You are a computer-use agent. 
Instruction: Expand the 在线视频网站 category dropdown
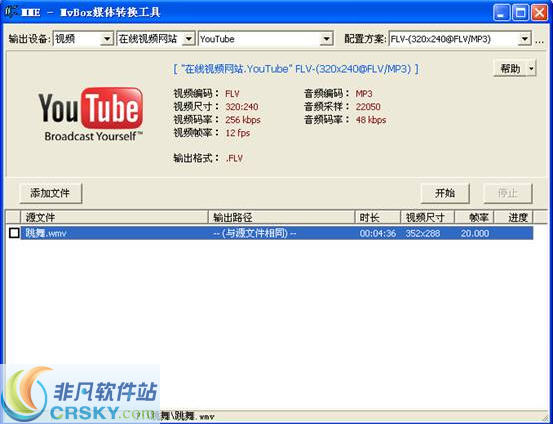point(156,39)
